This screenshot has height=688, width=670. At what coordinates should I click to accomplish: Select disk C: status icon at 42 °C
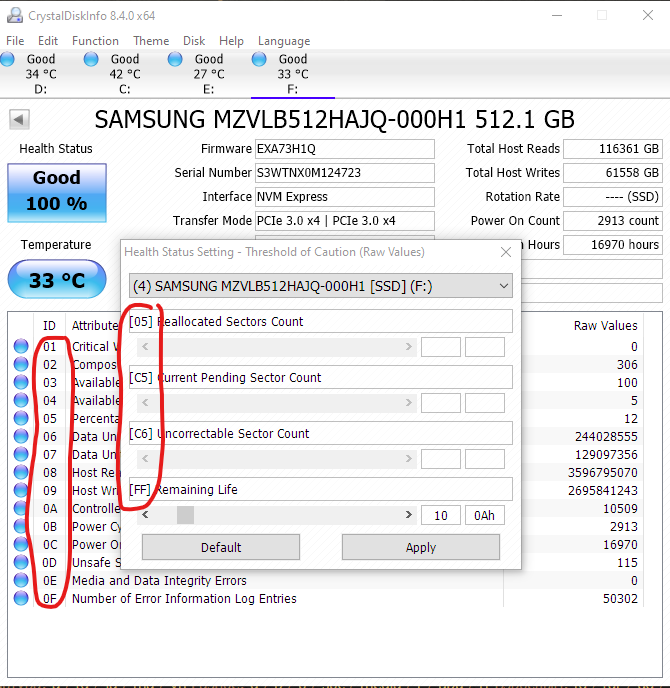[91, 59]
